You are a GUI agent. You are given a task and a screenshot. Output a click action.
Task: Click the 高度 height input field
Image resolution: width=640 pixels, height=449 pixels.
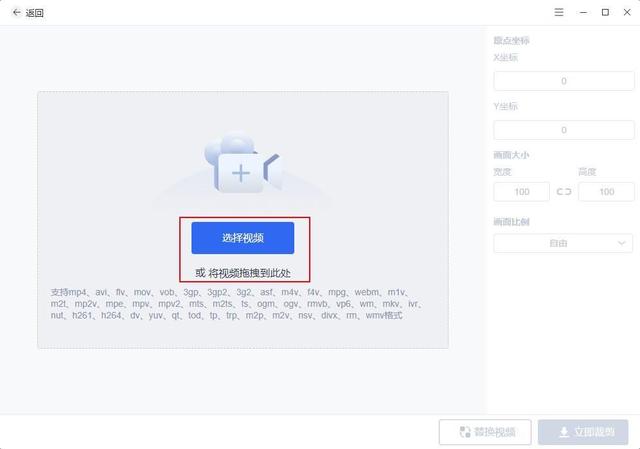click(607, 192)
